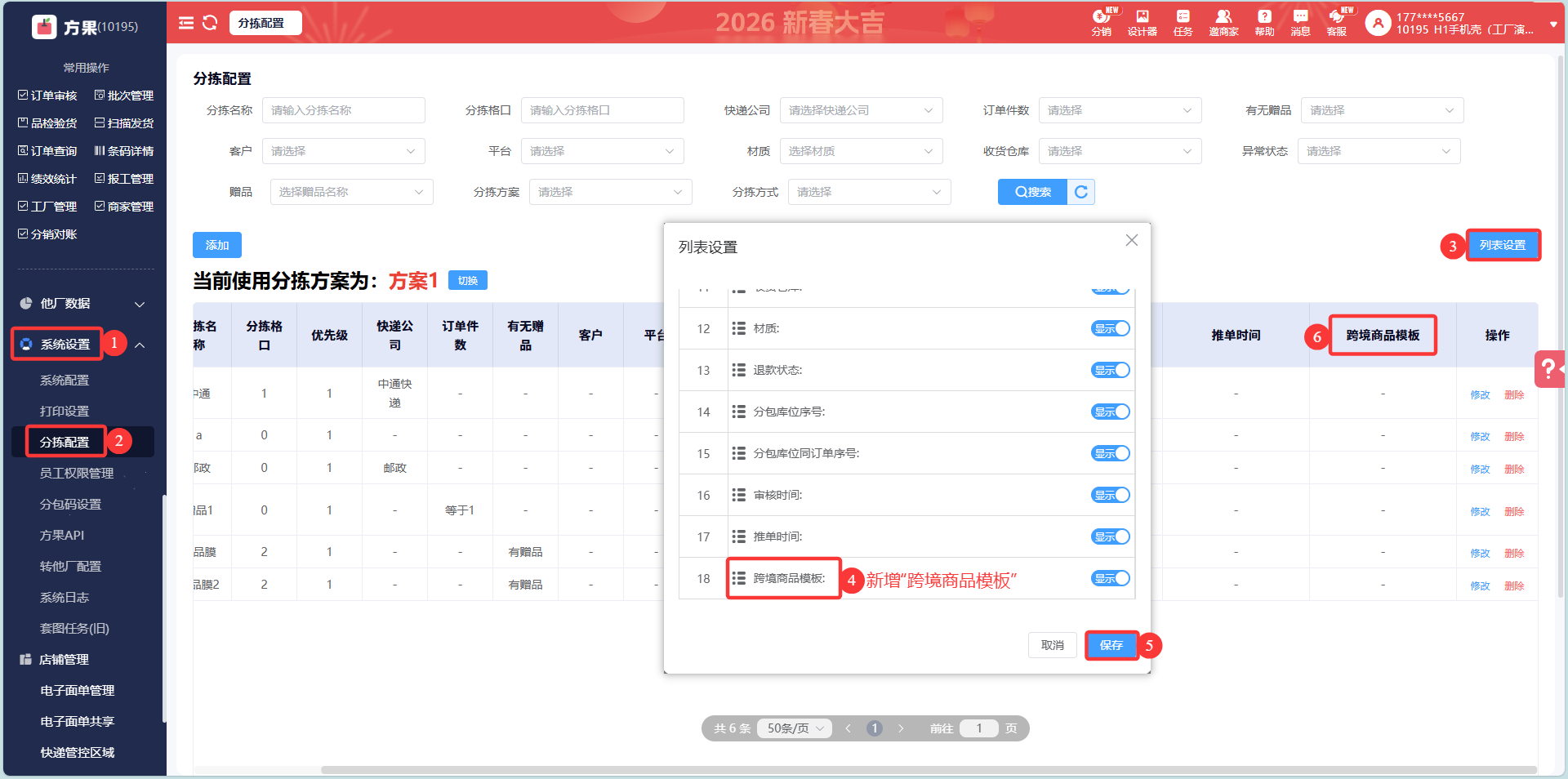Open the 客服 customer service icon
1568x779 pixels.
click(x=1337, y=22)
